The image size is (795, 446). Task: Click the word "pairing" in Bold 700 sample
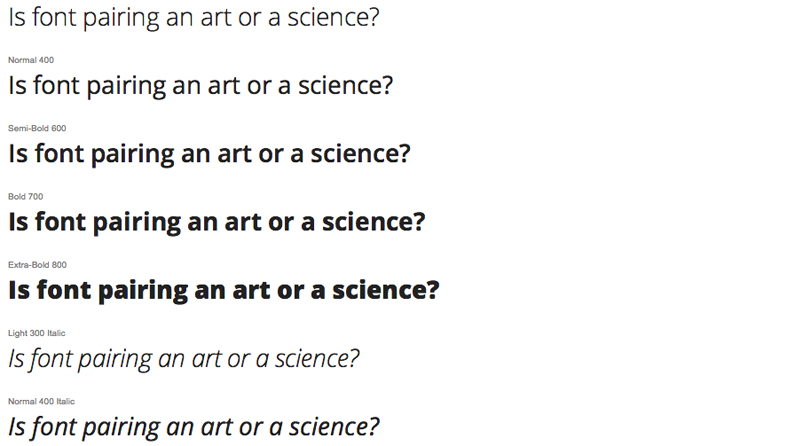[x=136, y=223]
